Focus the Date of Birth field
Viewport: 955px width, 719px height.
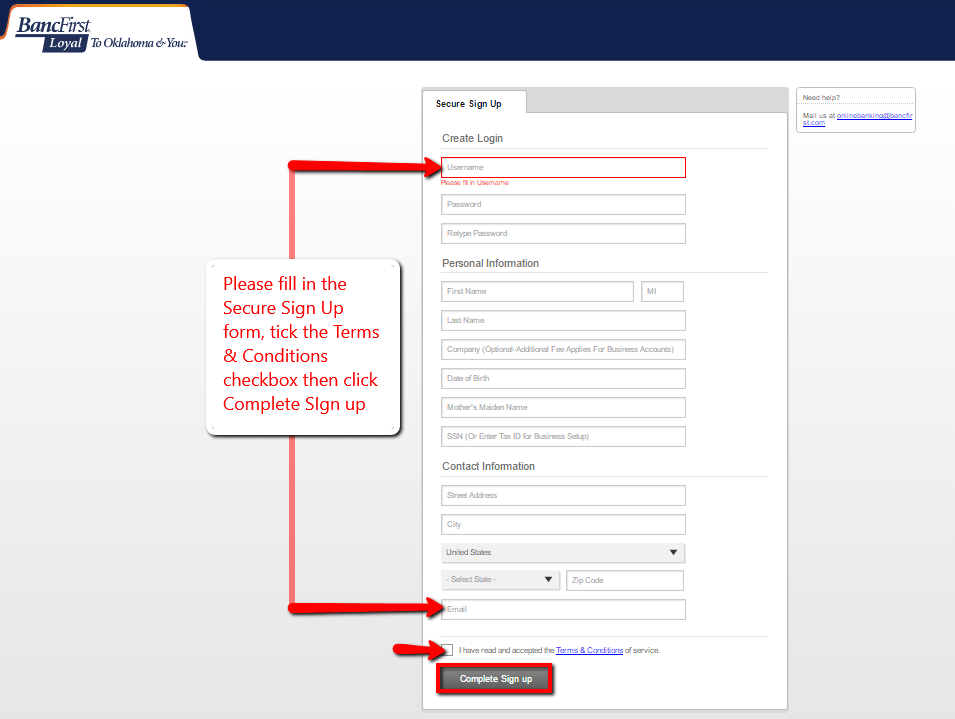coord(563,378)
